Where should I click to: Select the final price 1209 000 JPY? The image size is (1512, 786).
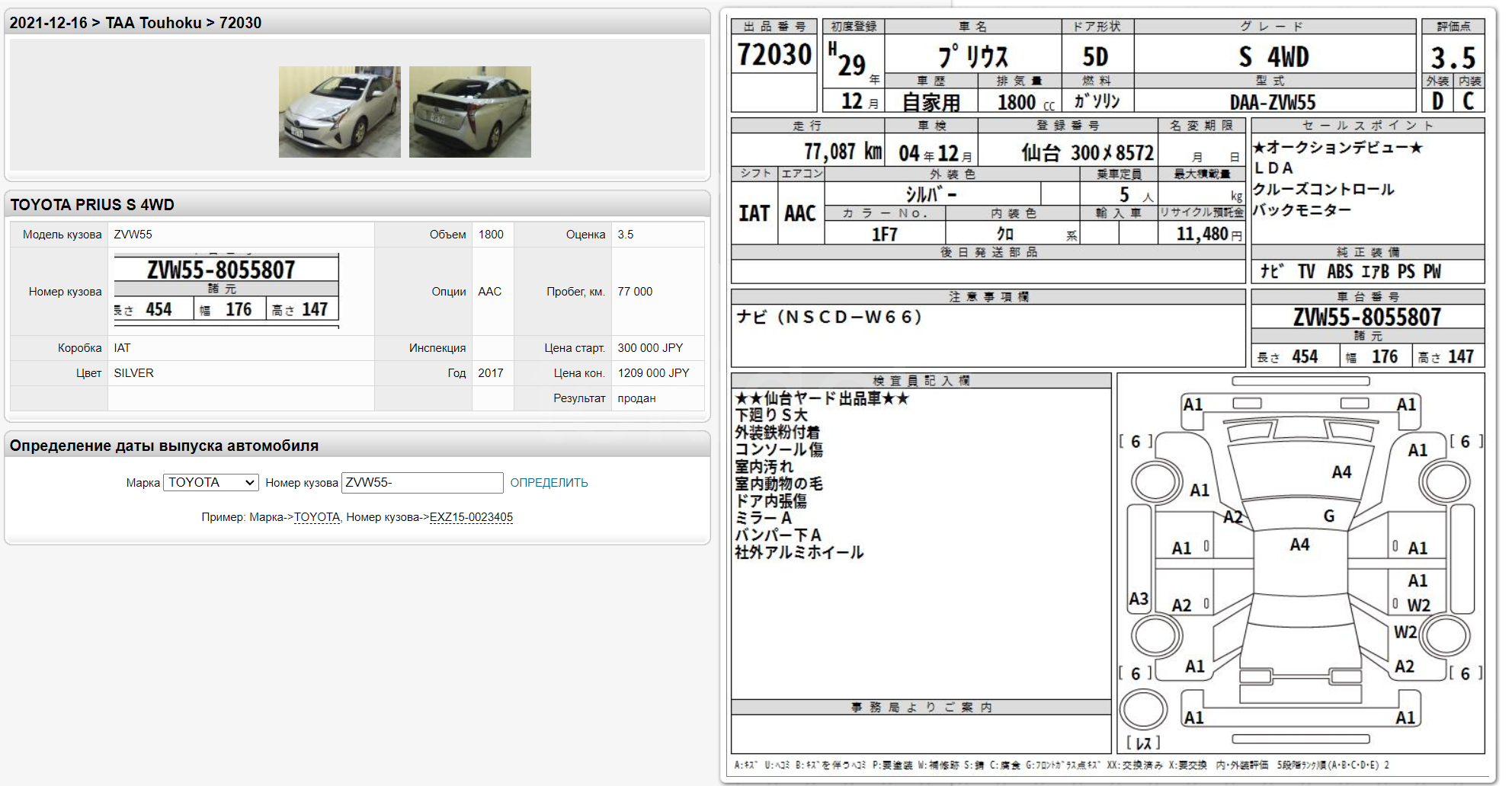pos(653,373)
